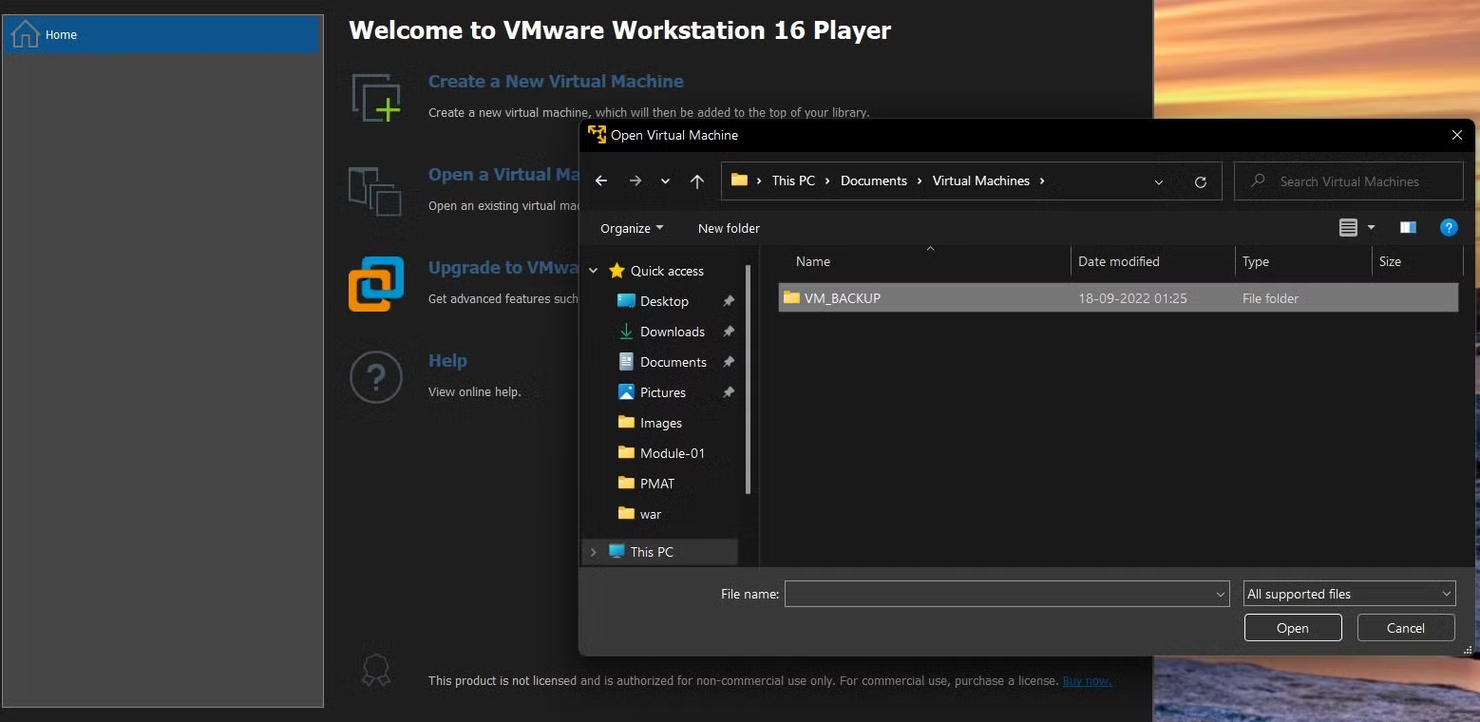The image size is (1480, 722).
Task: Show the preview pane via its icon
Action: coord(1408,227)
